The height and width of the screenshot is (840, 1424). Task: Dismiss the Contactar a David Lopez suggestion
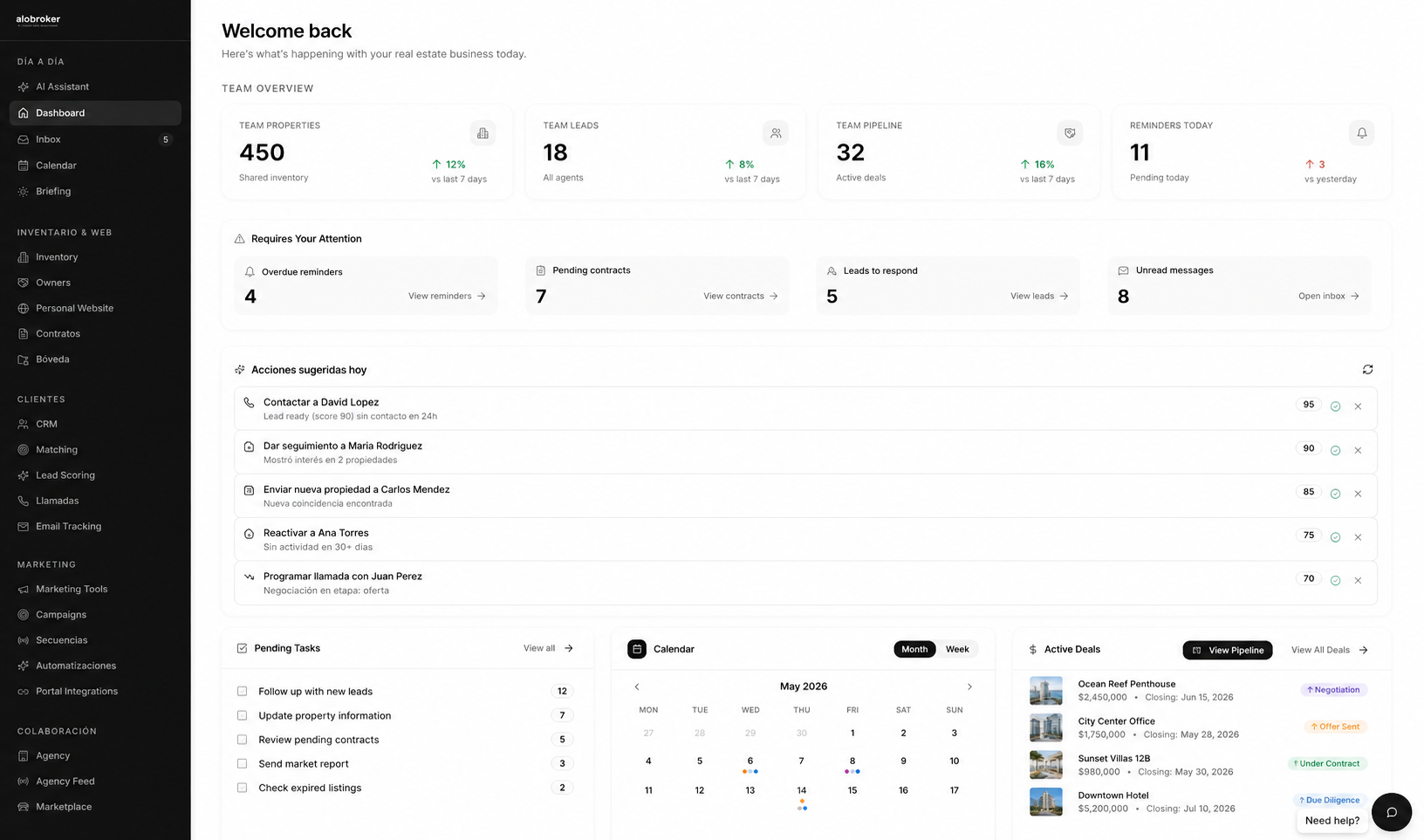click(x=1358, y=406)
